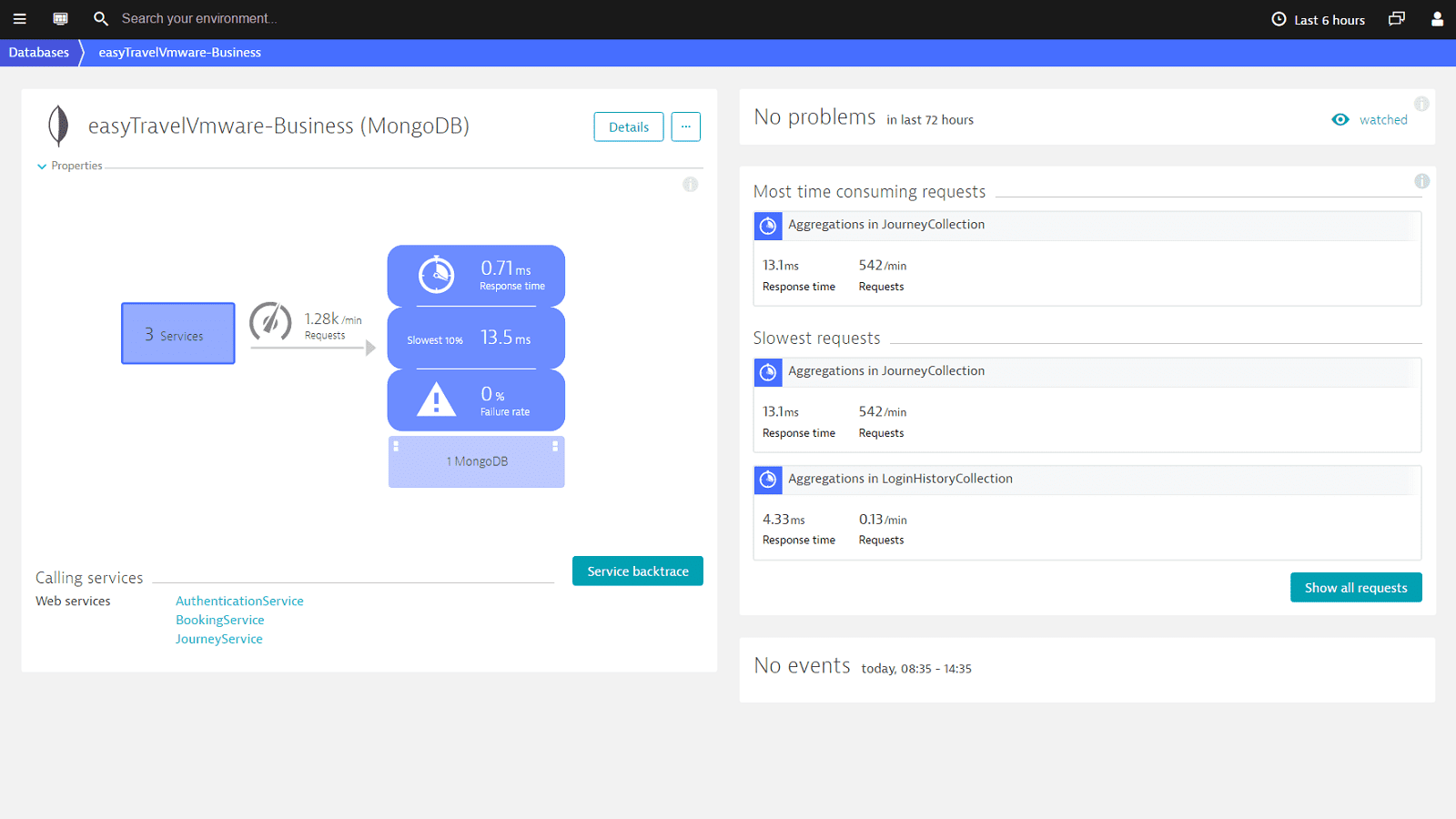The width and height of the screenshot is (1456, 819).
Task: Click the page title easyTravelVmware-Business (MongoDB)
Action: pyautogui.click(x=278, y=126)
